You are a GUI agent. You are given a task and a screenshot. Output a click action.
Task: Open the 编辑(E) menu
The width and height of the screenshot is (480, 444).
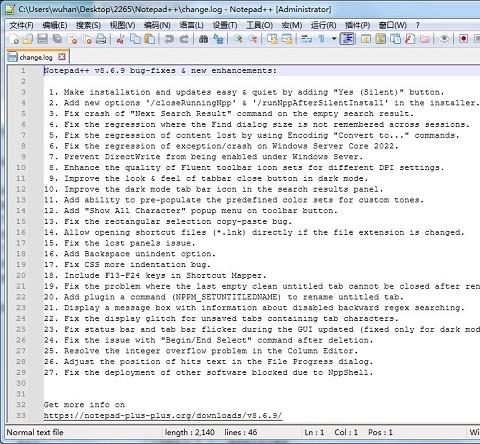point(55,25)
